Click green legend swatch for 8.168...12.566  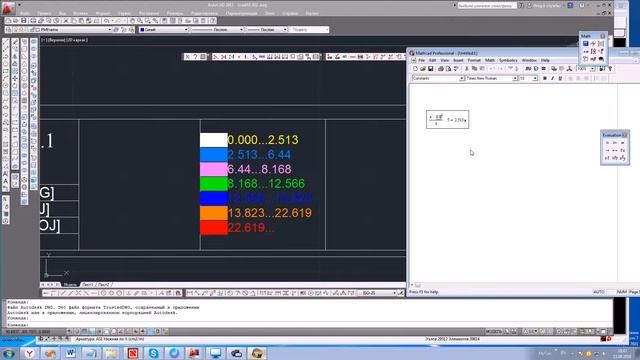(213, 184)
